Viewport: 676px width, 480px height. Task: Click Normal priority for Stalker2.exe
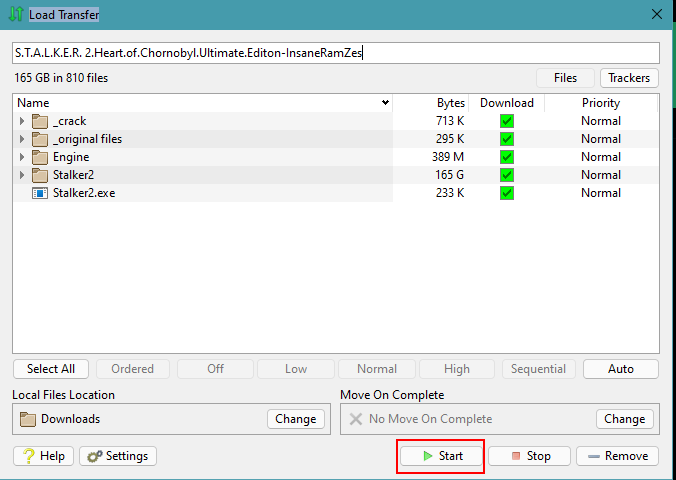[x=601, y=193]
